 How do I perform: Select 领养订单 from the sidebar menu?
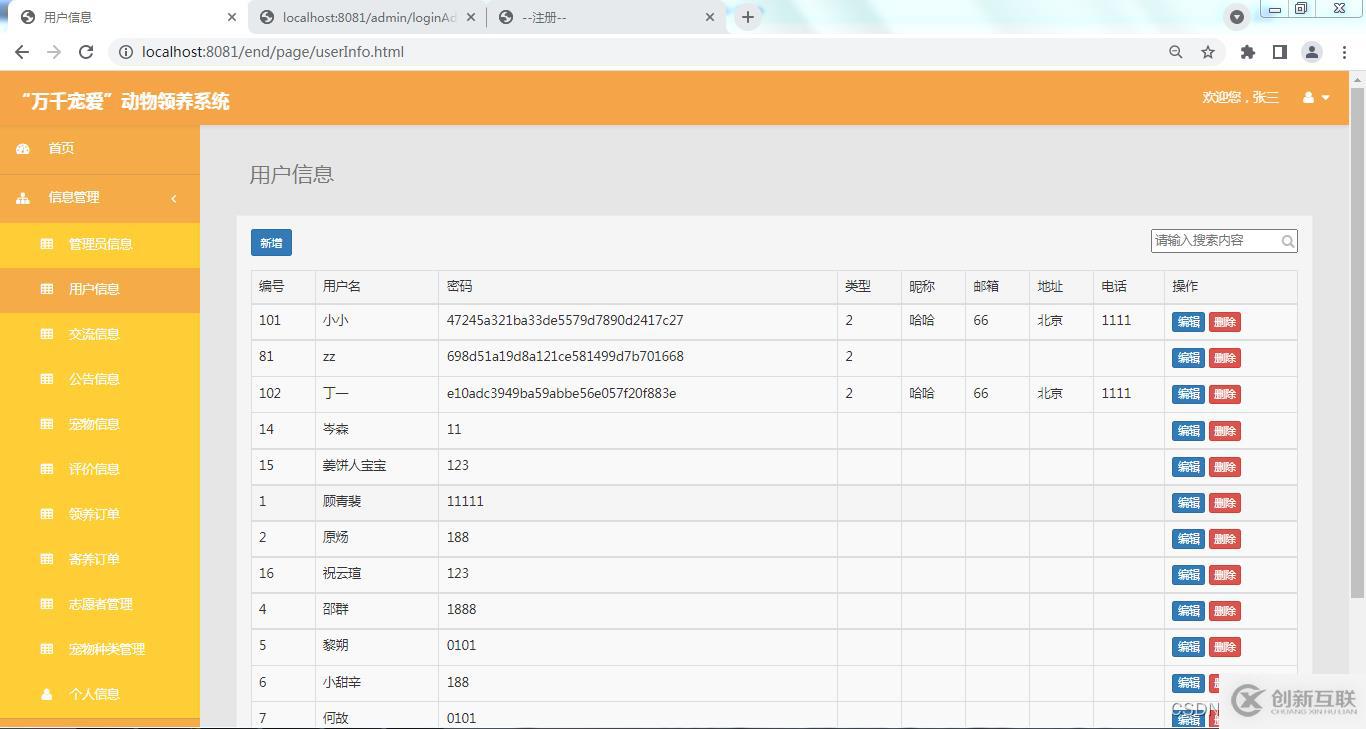tap(94, 514)
